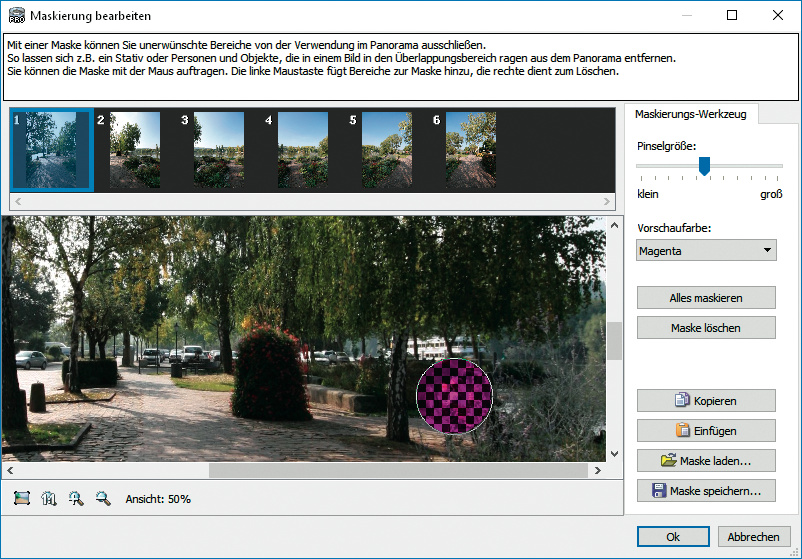Choose thumbnail image 6 in the strip
This screenshot has height=559, width=802.
[x=470, y=150]
